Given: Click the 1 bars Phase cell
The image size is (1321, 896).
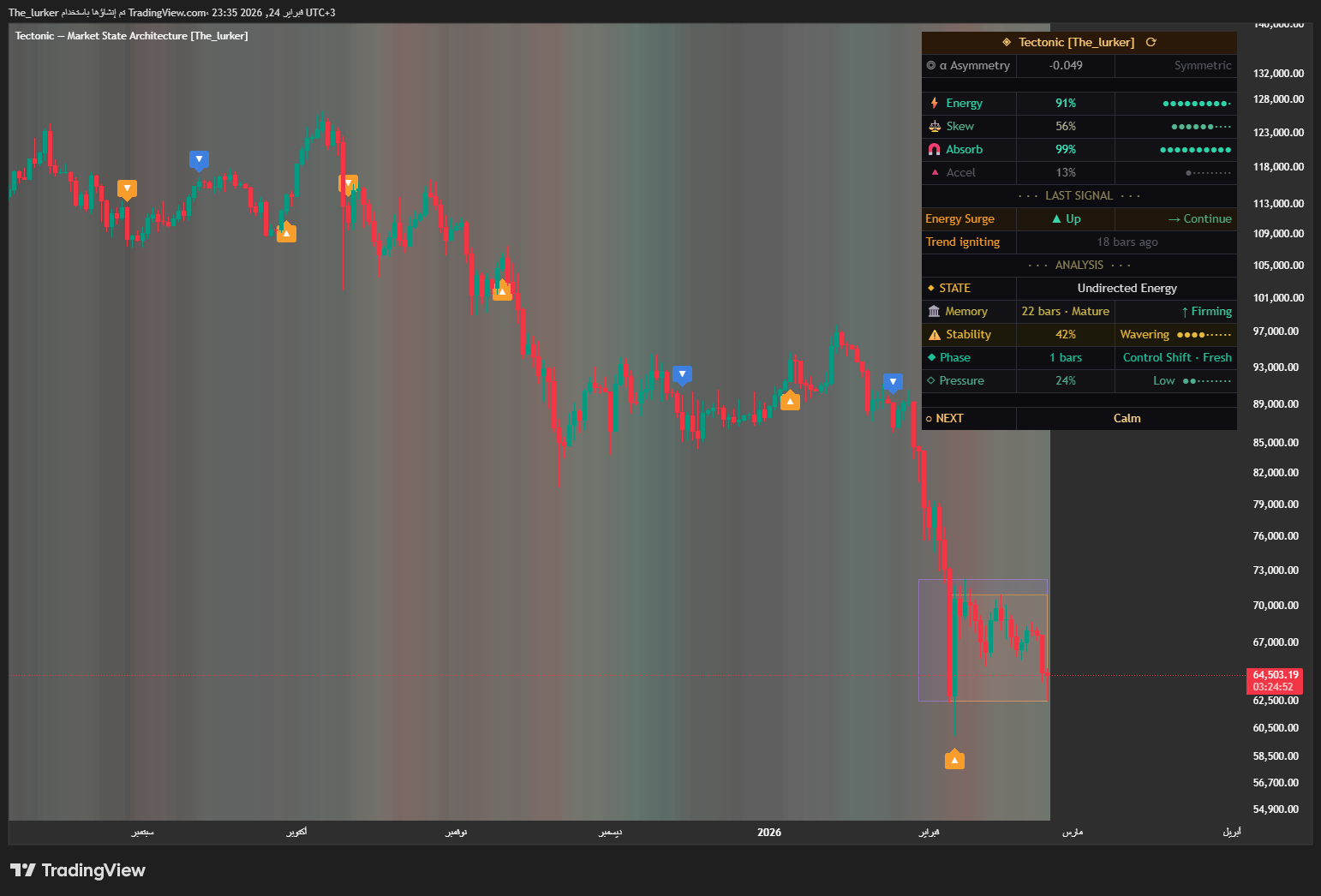Looking at the screenshot, I should (1066, 357).
